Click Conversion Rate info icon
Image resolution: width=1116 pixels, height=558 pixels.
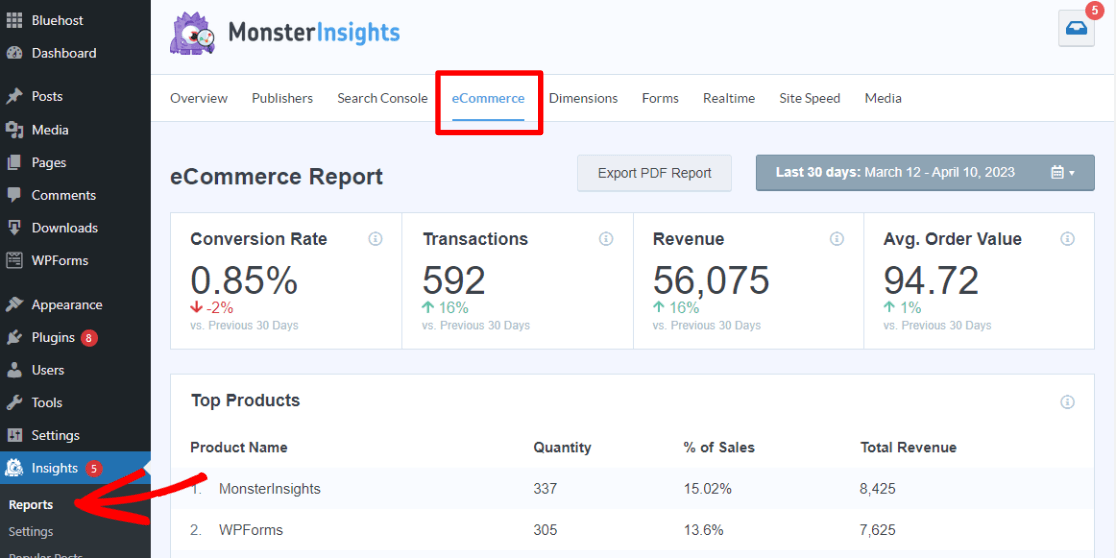pyautogui.click(x=375, y=239)
